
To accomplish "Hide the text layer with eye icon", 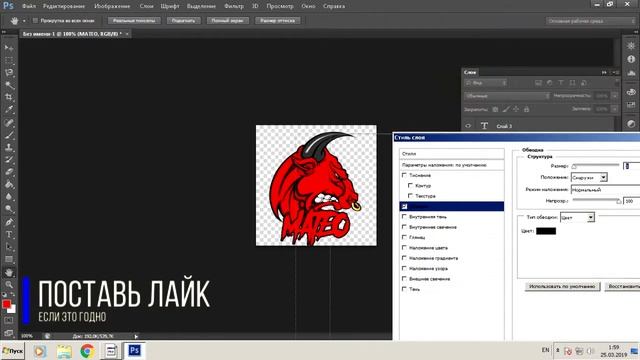I will point(468,126).
